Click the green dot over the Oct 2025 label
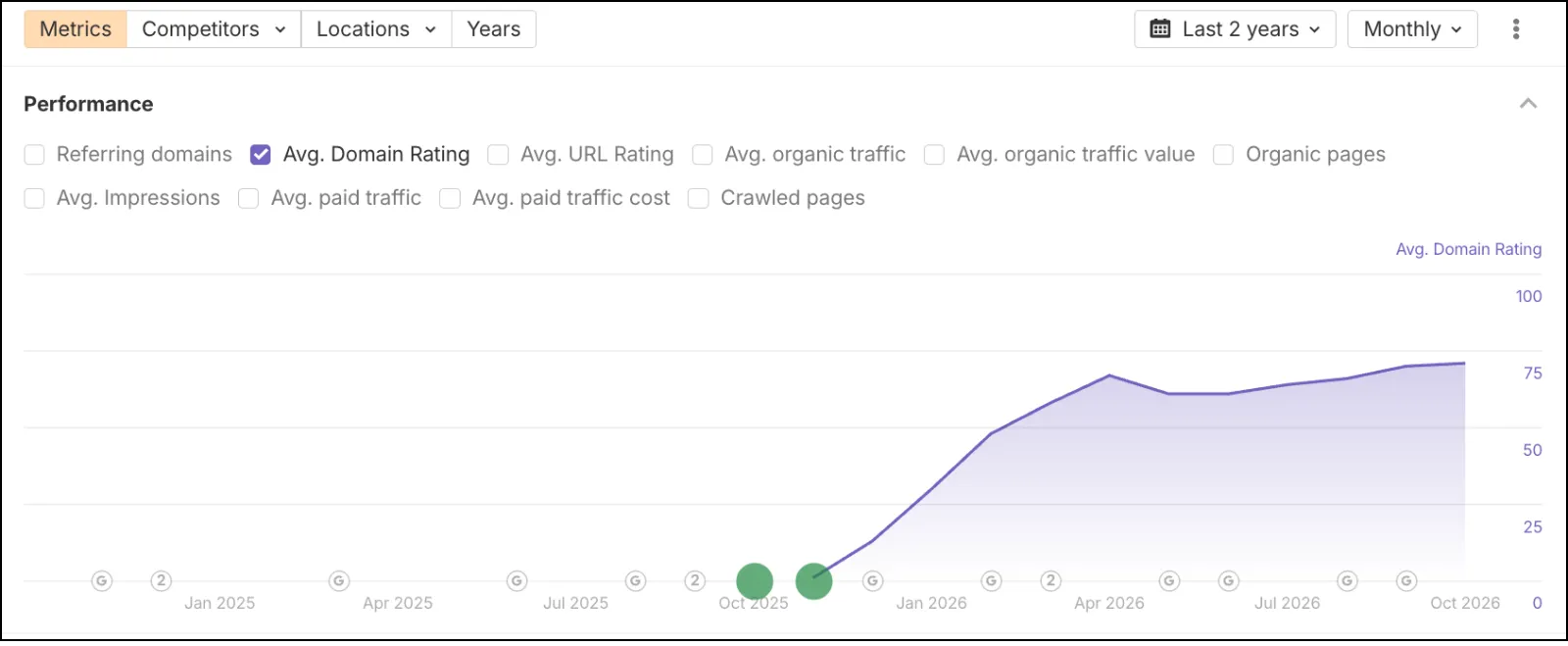The height and width of the screenshot is (646, 1568). coord(755,581)
